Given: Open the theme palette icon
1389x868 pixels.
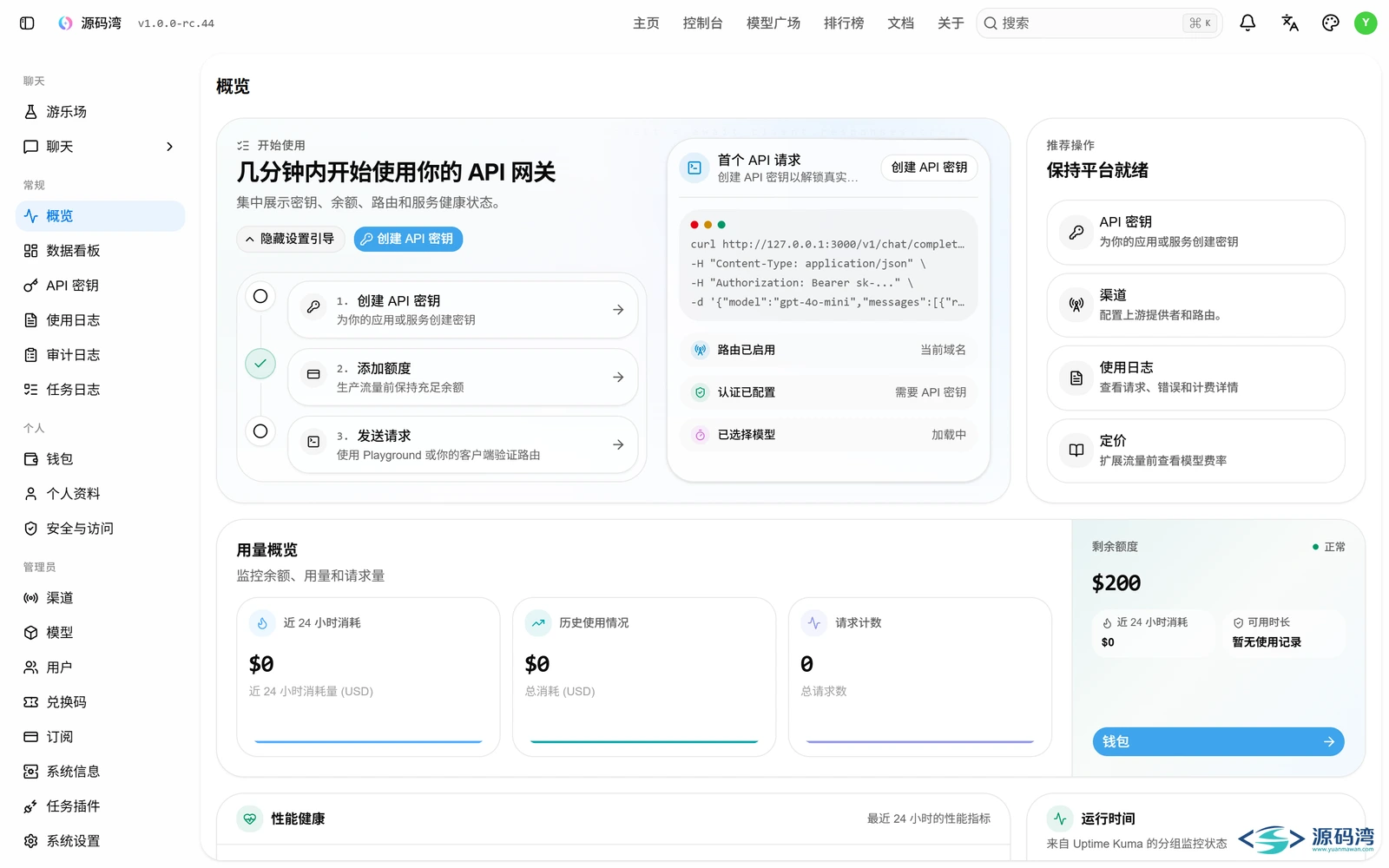Looking at the screenshot, I should coord(1331,23).
